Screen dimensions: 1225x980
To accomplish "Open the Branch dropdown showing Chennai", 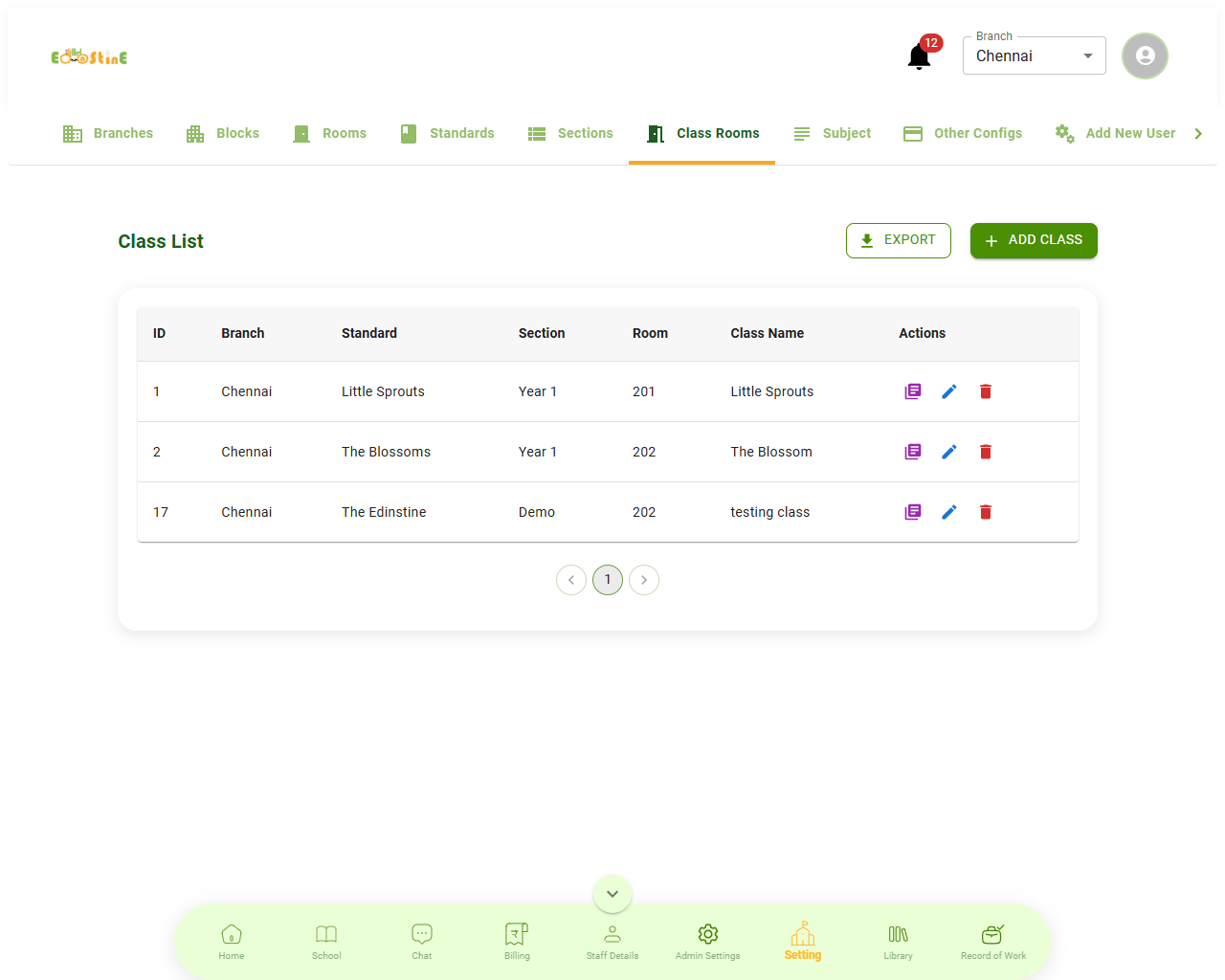I will [1035, 56].
